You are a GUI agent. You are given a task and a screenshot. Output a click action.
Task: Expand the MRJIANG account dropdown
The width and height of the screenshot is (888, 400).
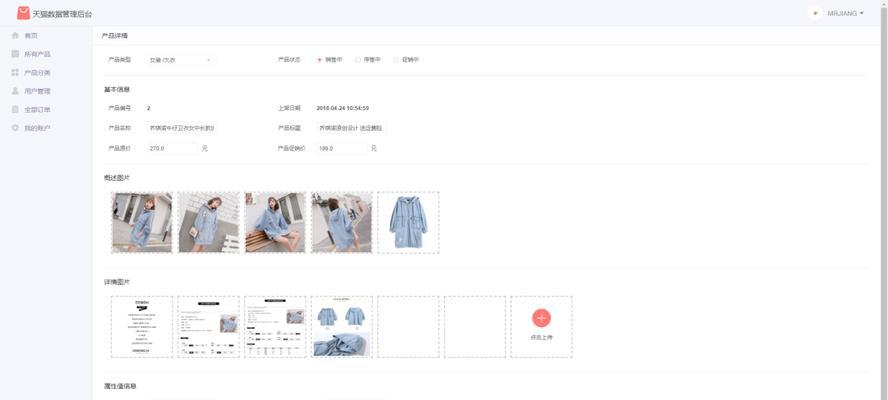(x=846, y=13)
